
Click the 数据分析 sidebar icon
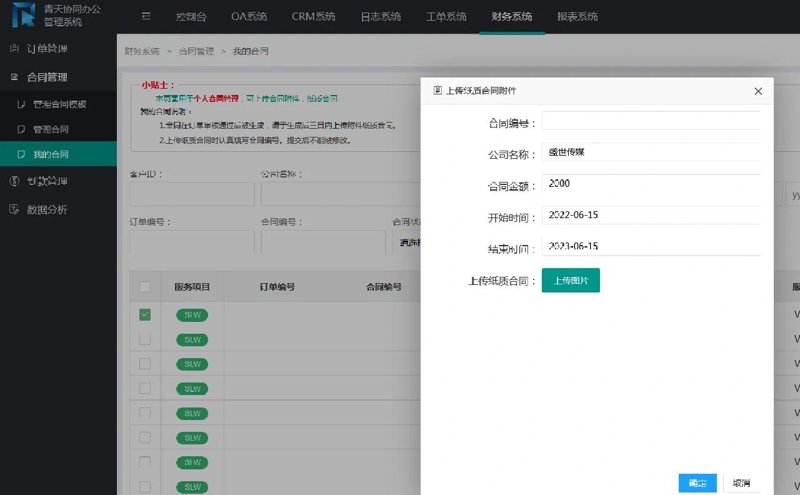tap(14, 209)
